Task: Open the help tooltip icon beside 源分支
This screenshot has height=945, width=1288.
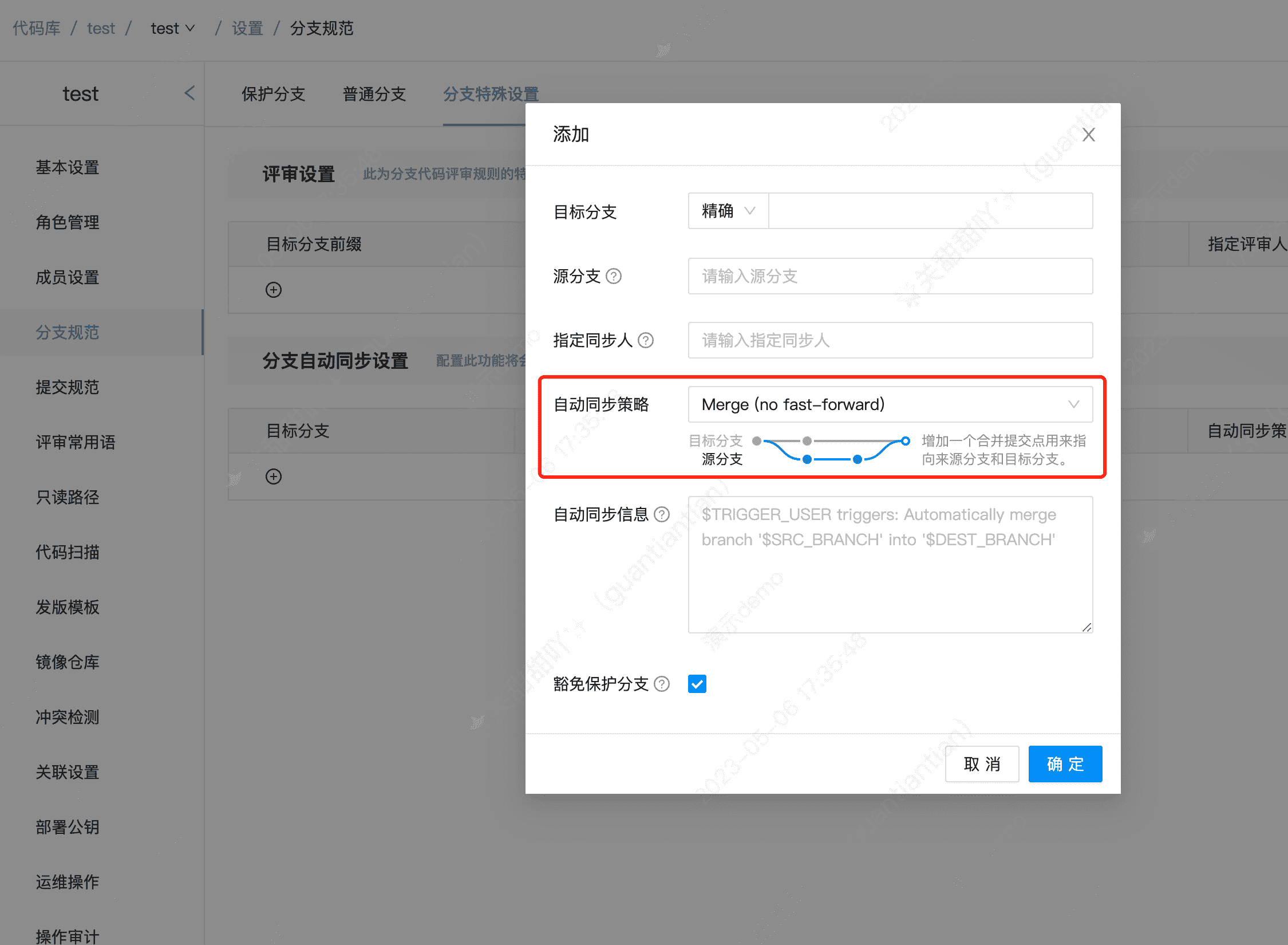Action: coord(615,277)
